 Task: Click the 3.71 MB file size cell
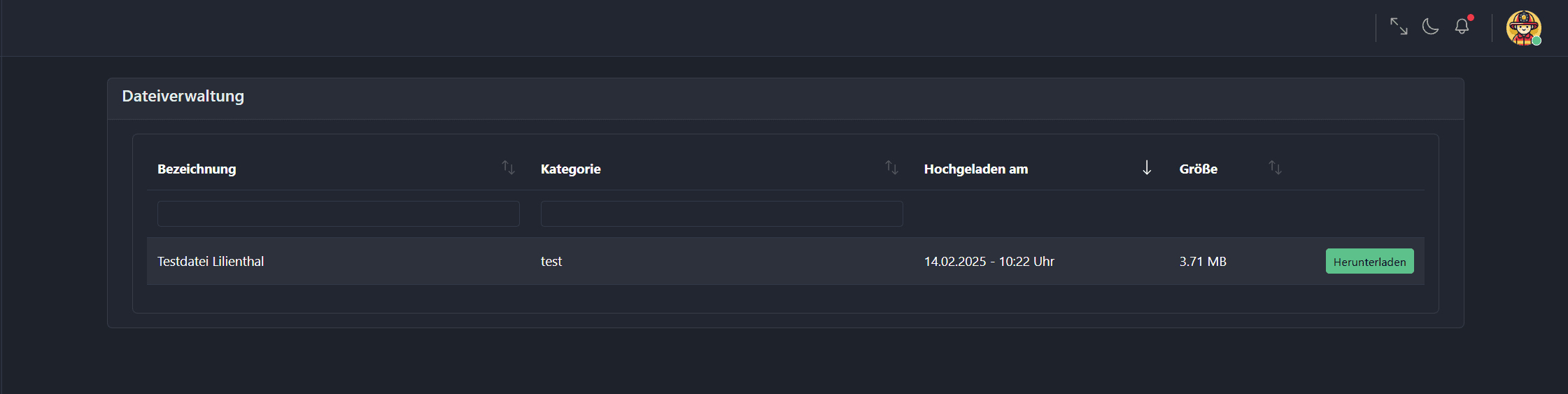[1203, 262]
